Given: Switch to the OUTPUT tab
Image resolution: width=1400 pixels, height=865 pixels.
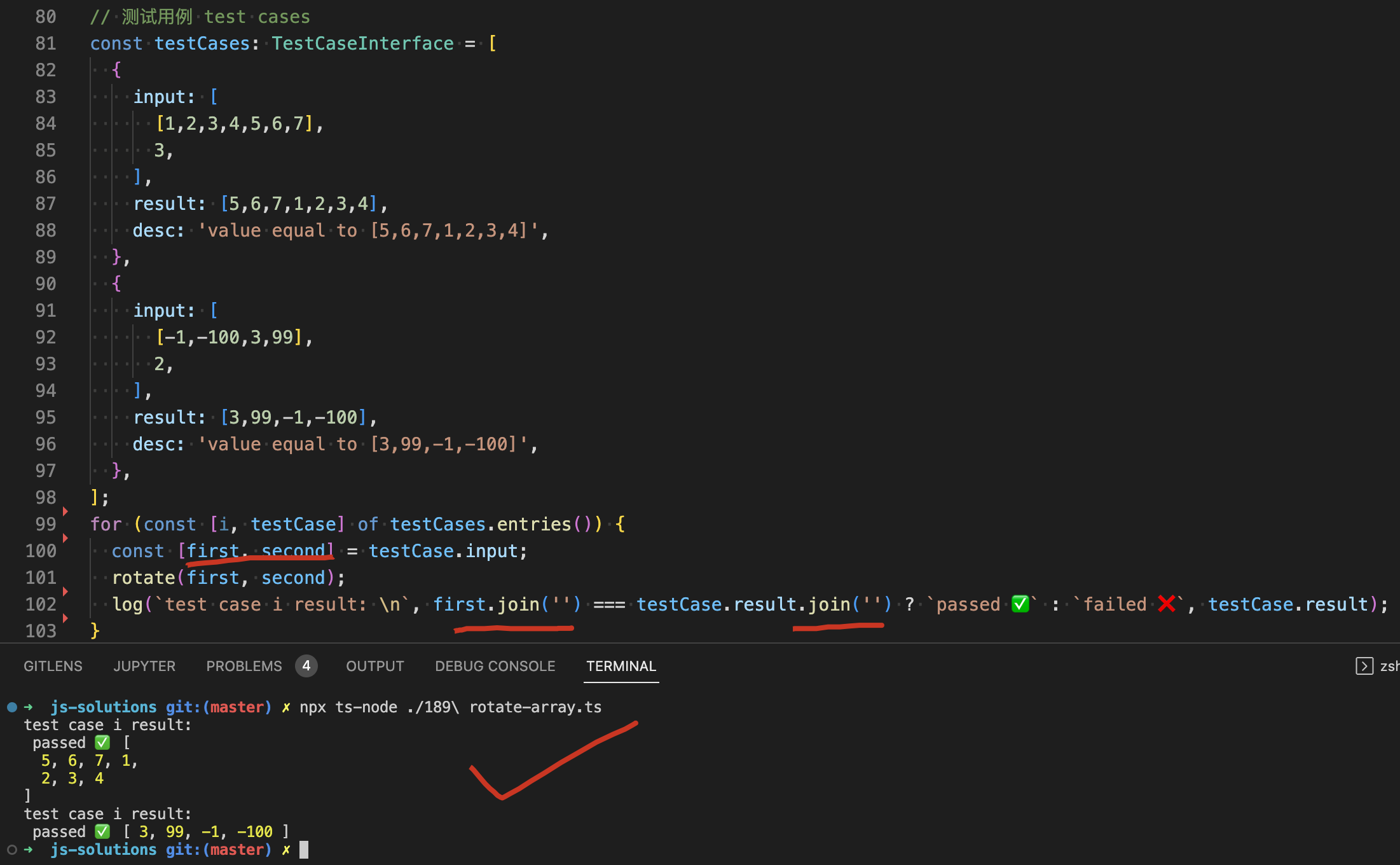Looking at the screenshot, I should coord(374,666).
